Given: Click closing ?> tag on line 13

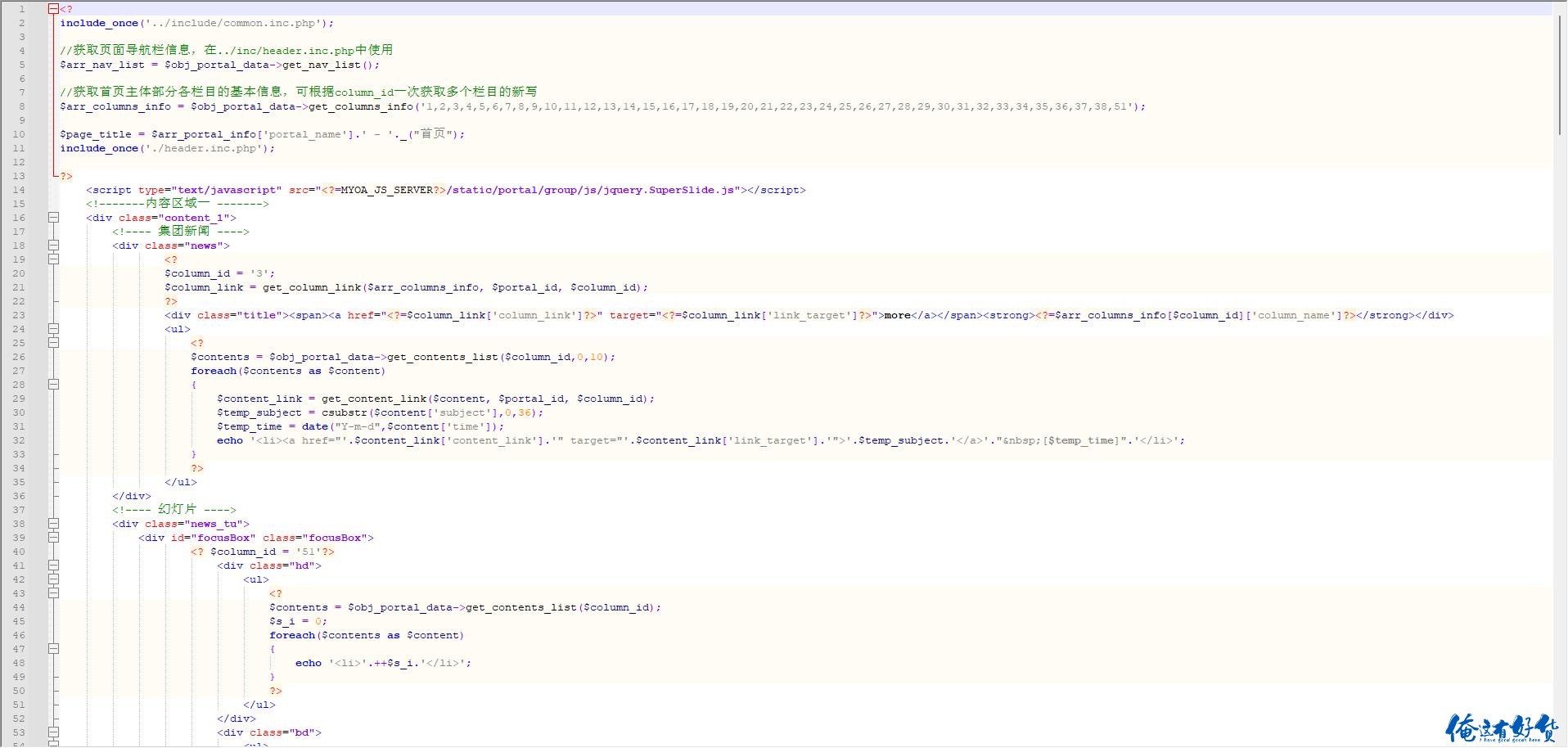Looking at the screenshot, I should 66,176.
